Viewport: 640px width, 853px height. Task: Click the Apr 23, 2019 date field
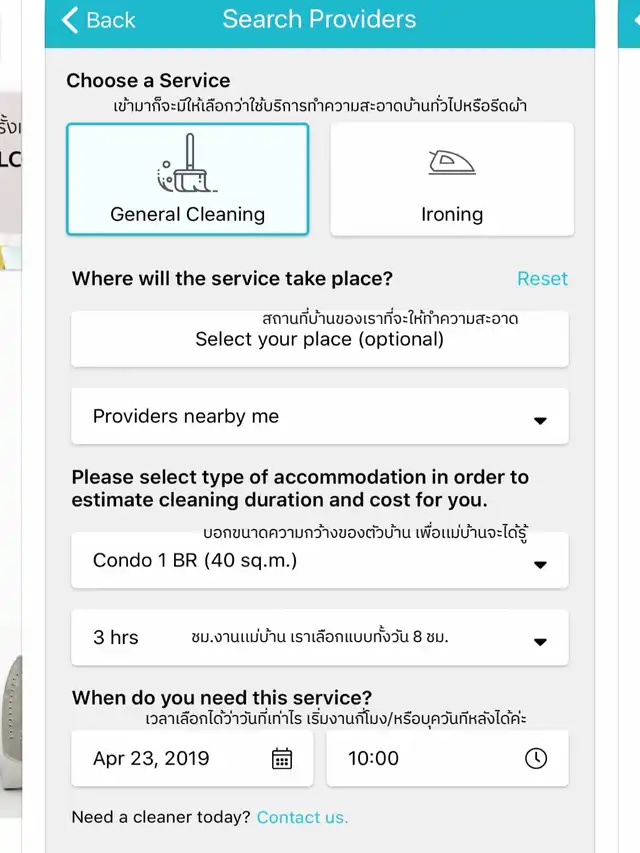(x=192, y=758)
